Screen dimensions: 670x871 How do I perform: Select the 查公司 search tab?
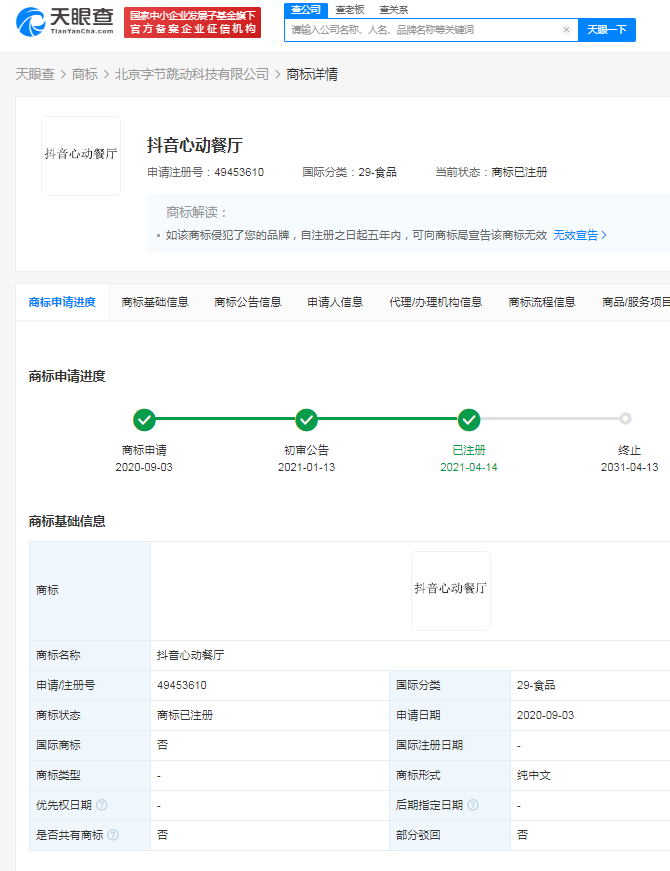306,9
